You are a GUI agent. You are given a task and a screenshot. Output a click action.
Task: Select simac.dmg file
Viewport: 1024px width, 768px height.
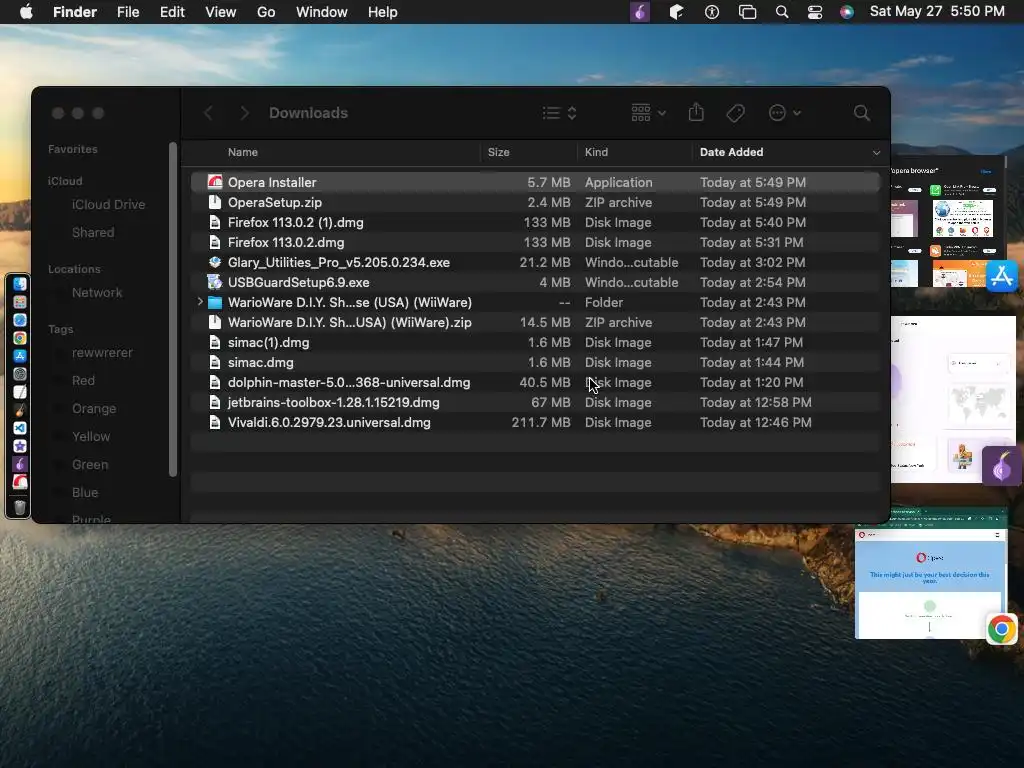pos(536,362)
